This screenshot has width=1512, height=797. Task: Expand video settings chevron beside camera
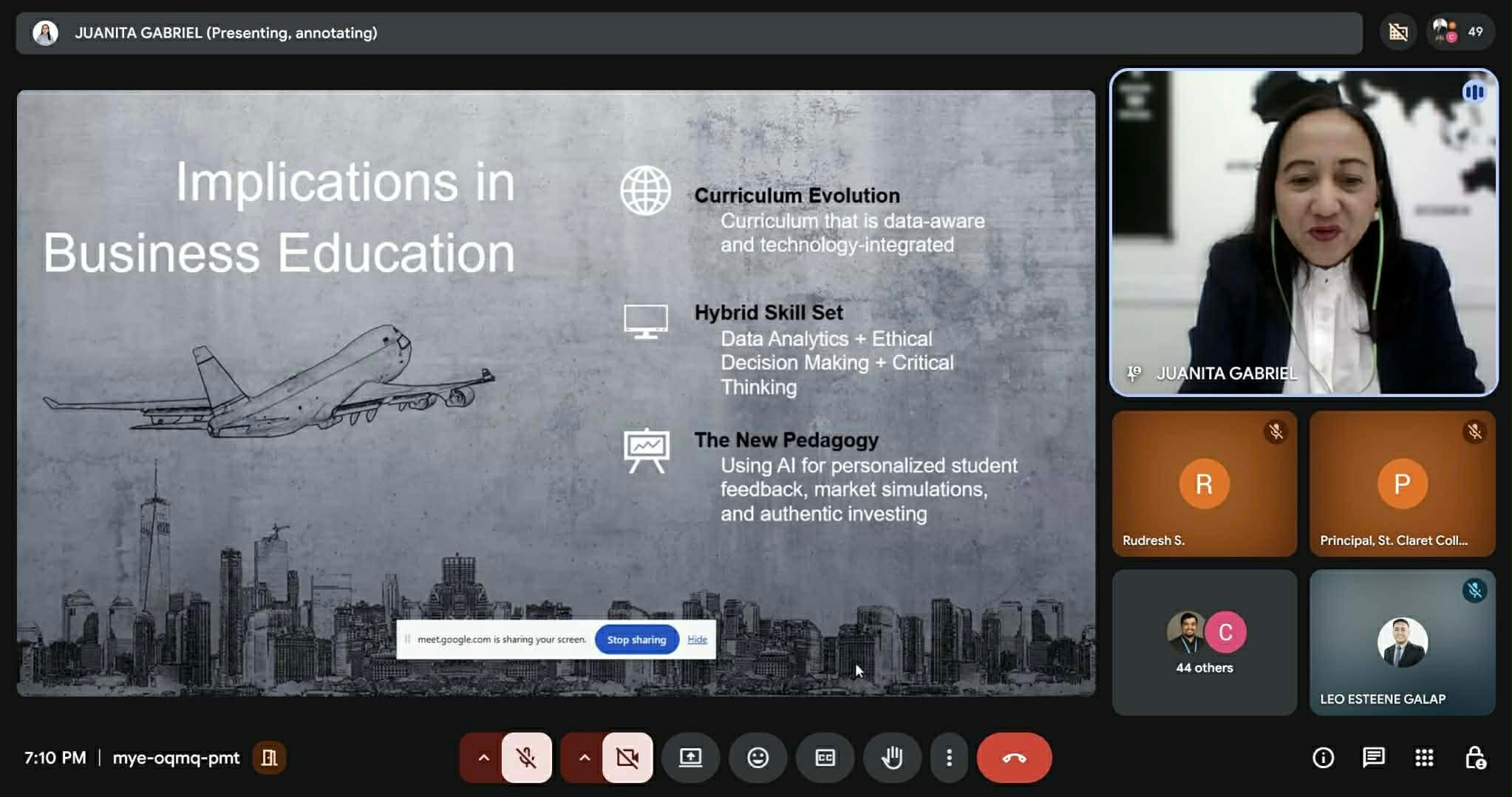584,758
